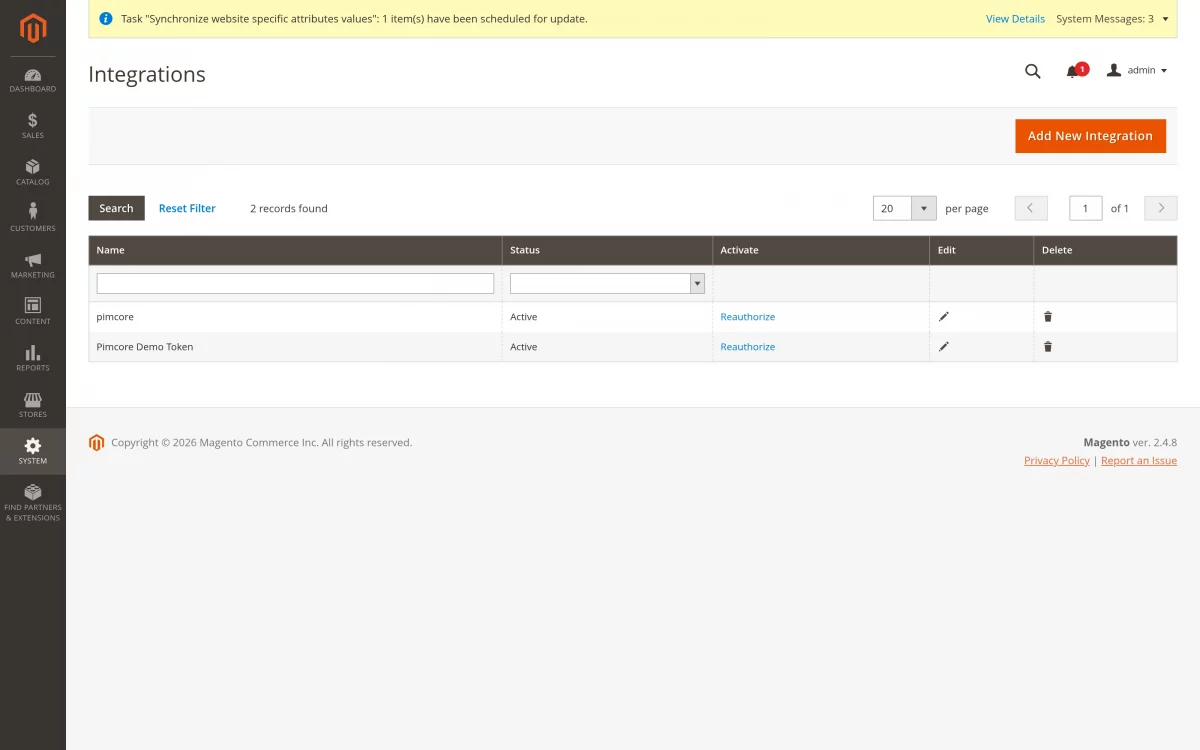The image size is (1200, 750).
Task: Open the Privacy Policy link
Action: point(1056,460)
